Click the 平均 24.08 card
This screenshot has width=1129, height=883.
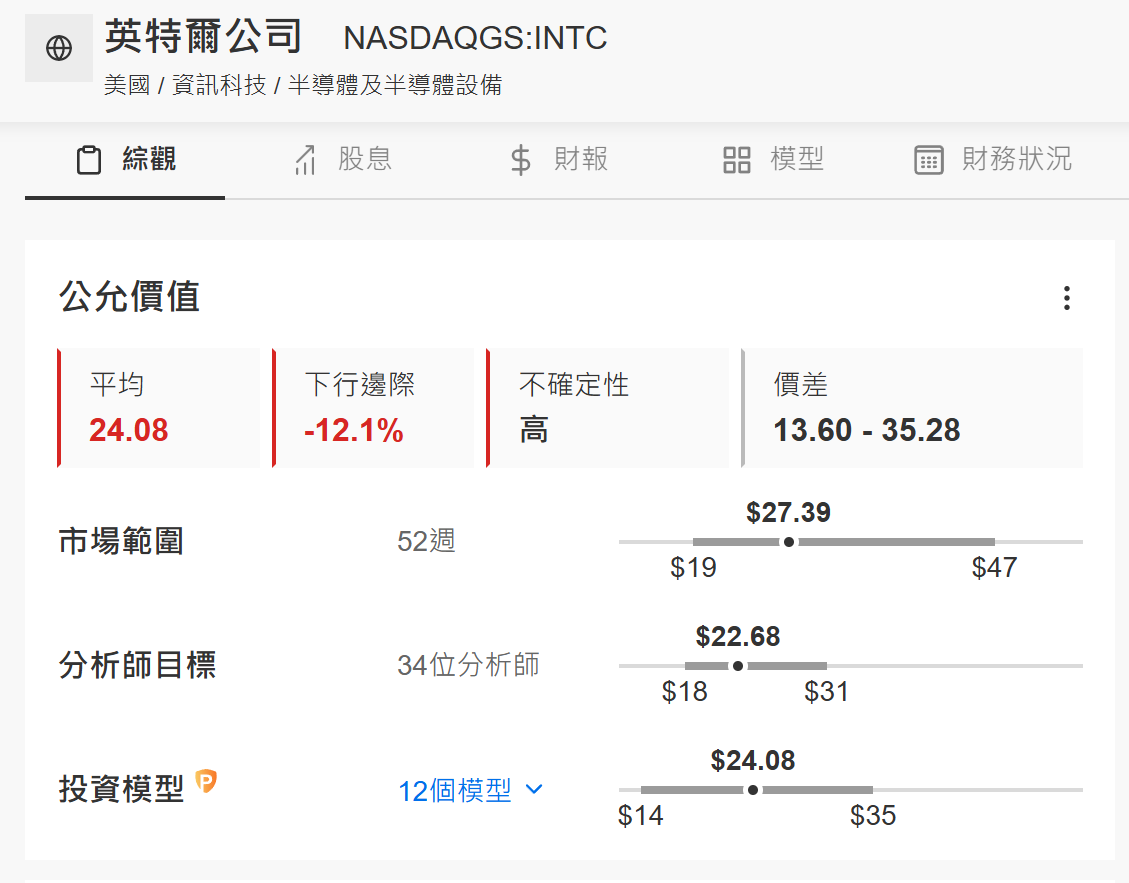[158, 408]
